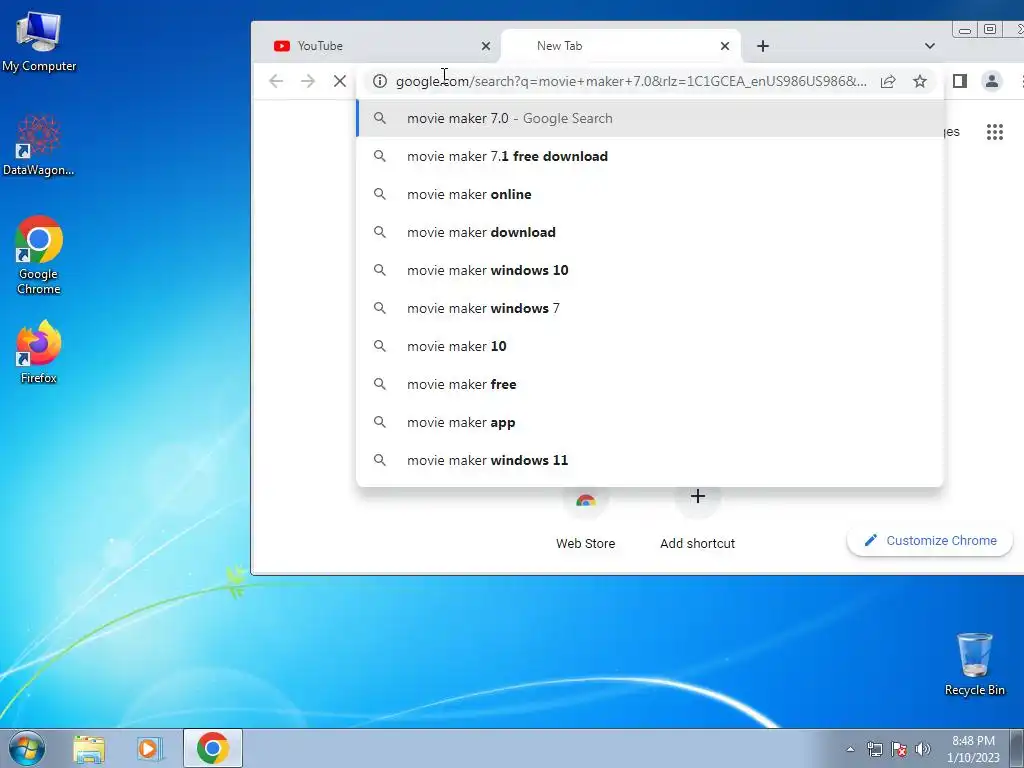This screenshot has height=768, width=1024.
Task: Open Action Center flag icon
Action: click(899, 749)
